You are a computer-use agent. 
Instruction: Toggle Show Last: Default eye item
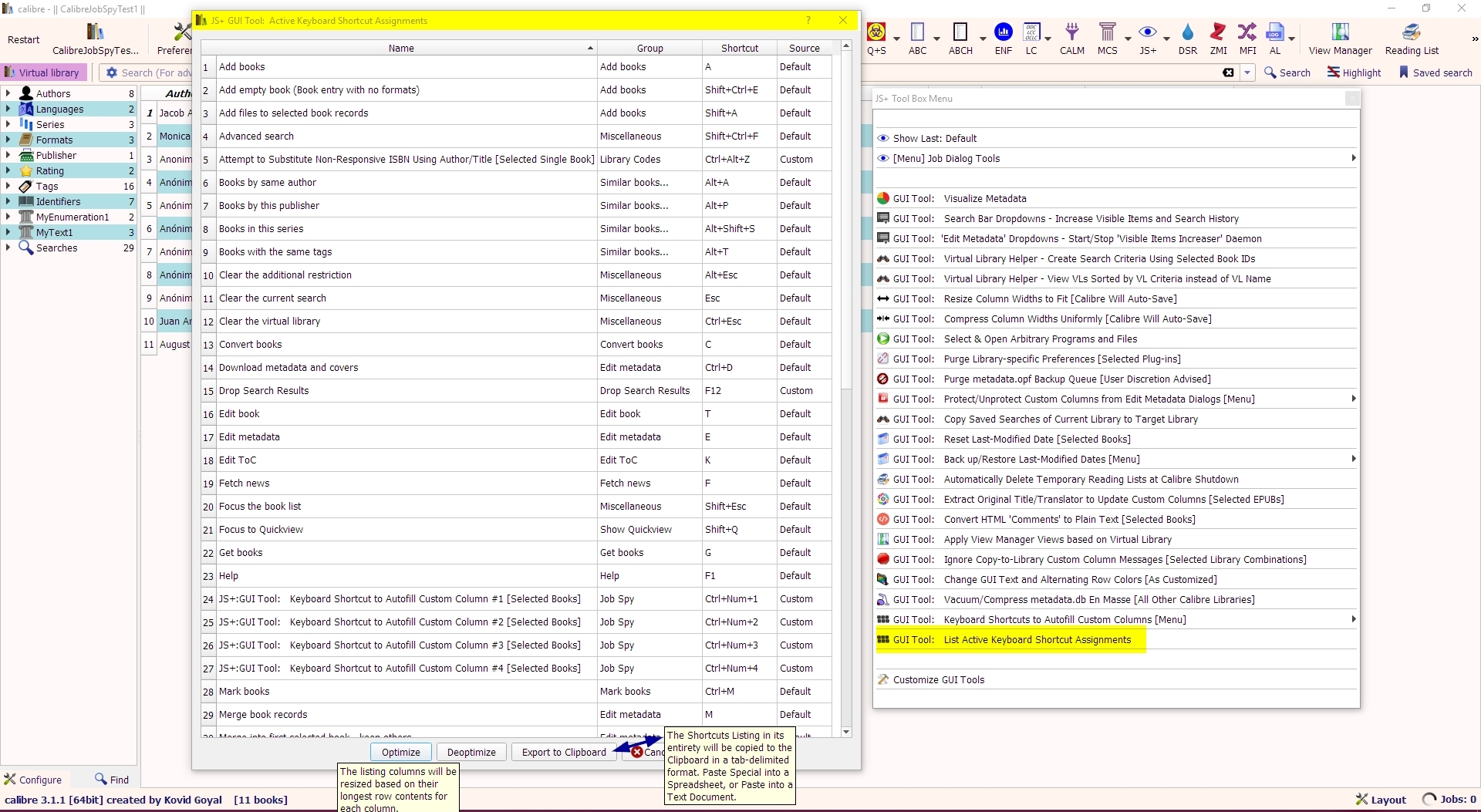pyautogui.click(x=934, y=139)
